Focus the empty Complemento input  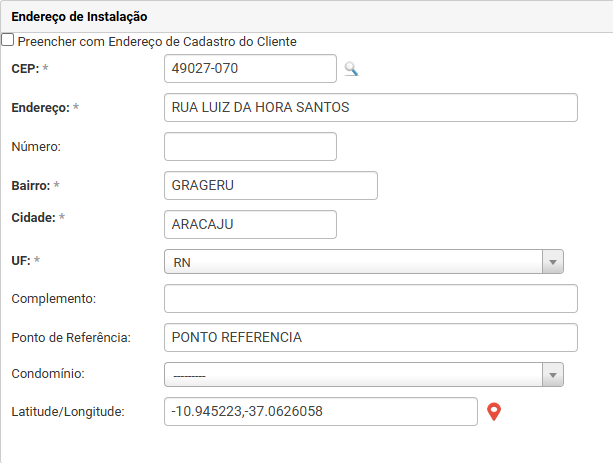(370, 299)
